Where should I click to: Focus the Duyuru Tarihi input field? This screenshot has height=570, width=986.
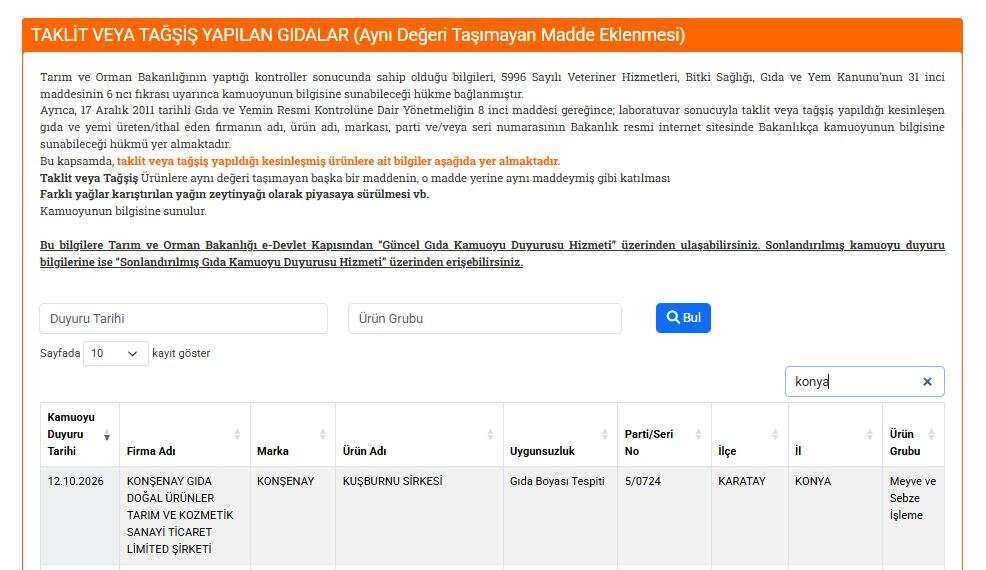tap(183, 318)
